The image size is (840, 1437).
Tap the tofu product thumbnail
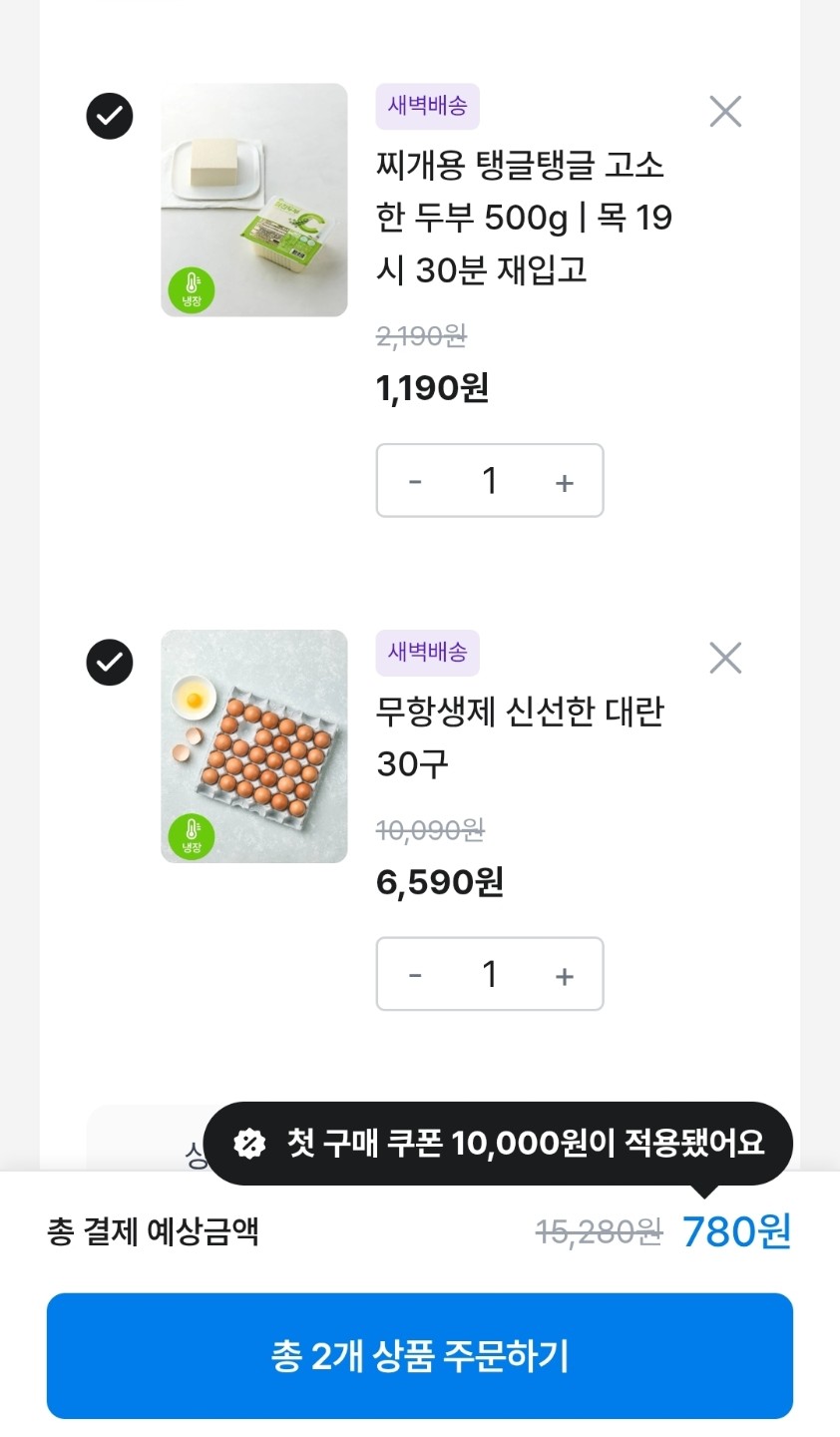[x=254, y=200]
